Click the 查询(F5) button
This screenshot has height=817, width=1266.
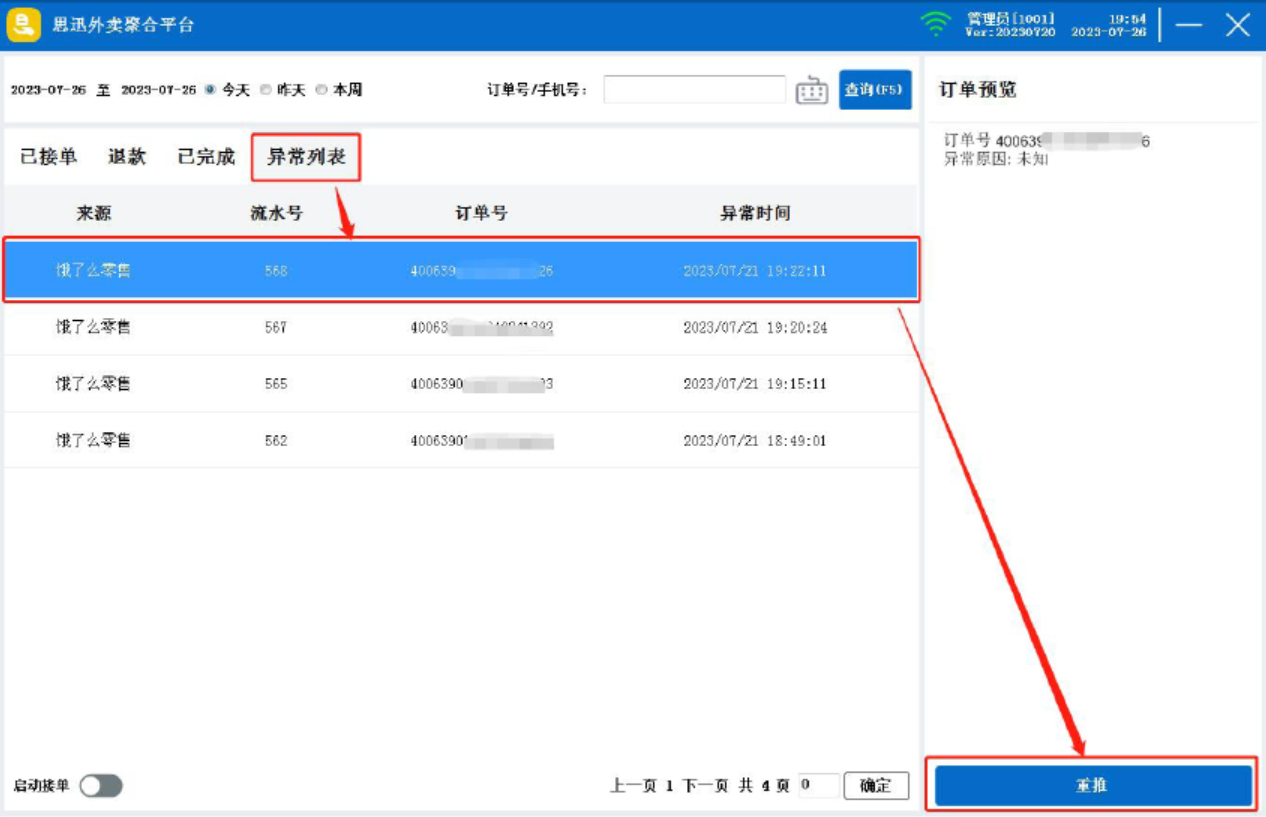point(875,90)
